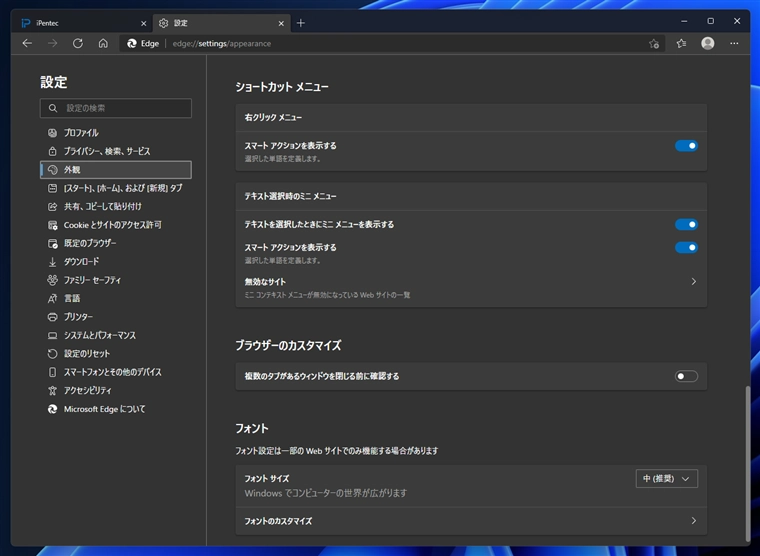
Task: Toggle right-click menu スマート アクションを表示する
Action: (x=686, y=146)
